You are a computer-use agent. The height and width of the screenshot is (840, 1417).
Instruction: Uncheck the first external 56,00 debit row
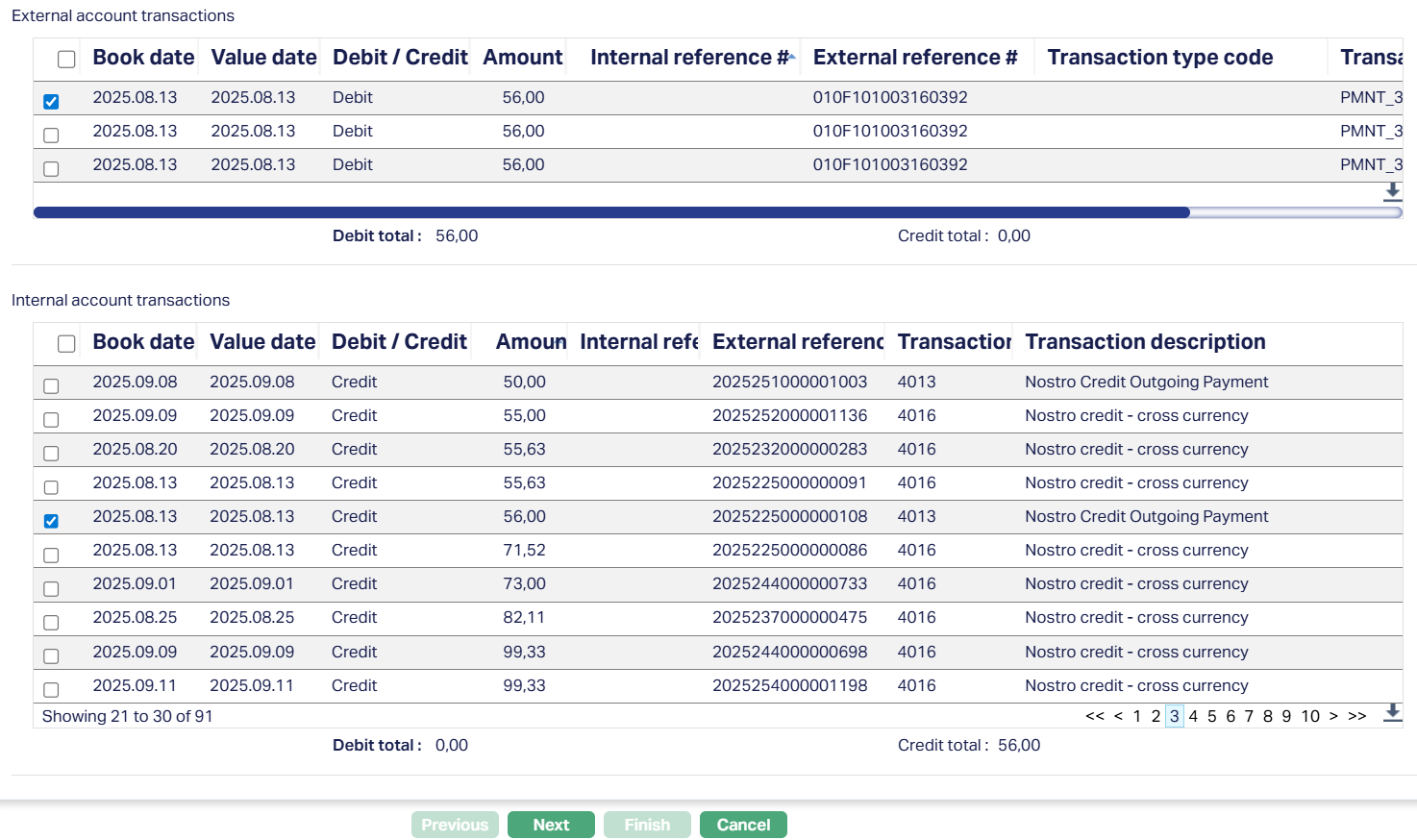tap(51, 102)
